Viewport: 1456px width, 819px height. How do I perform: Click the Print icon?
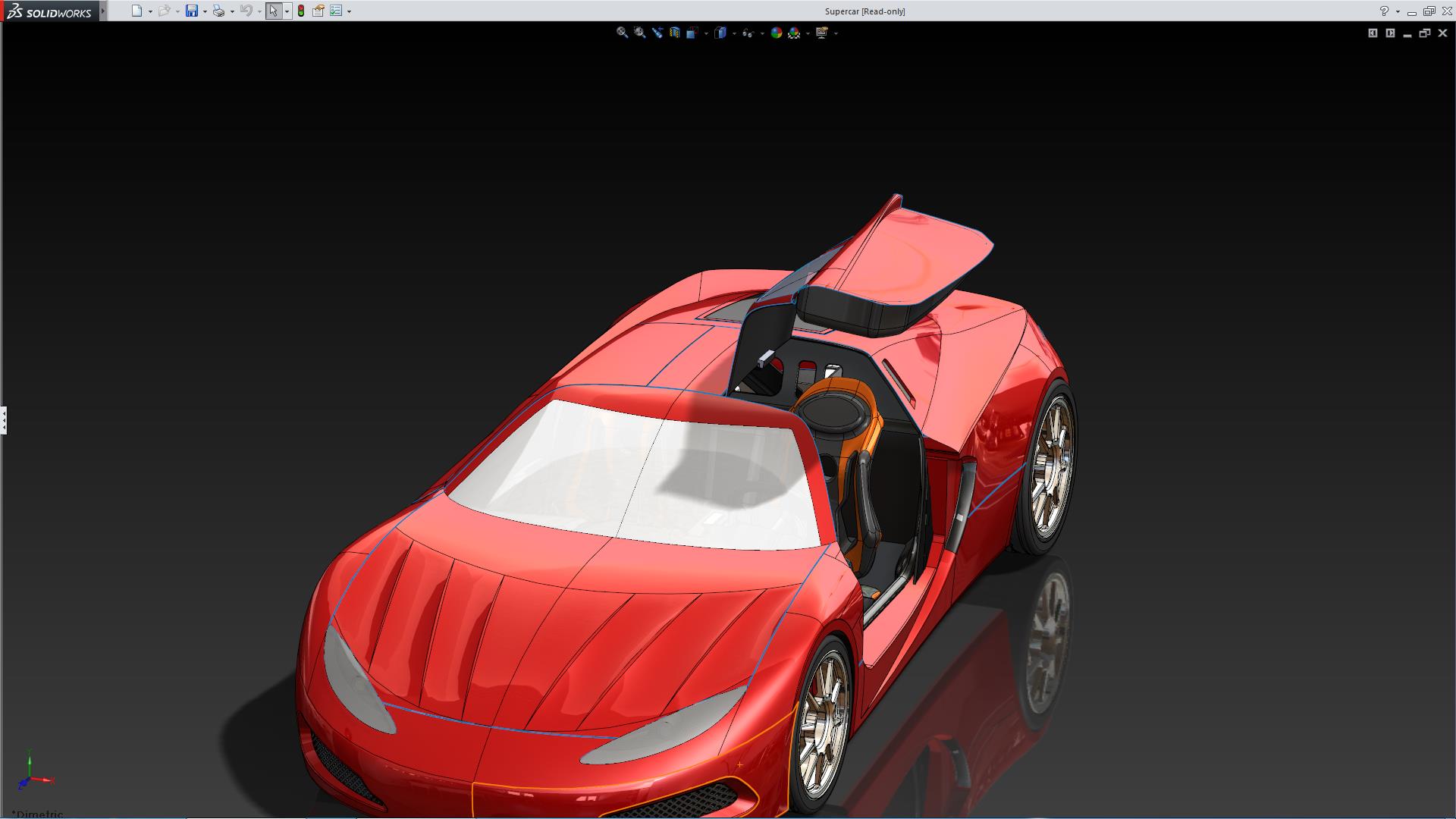(218, 11)
